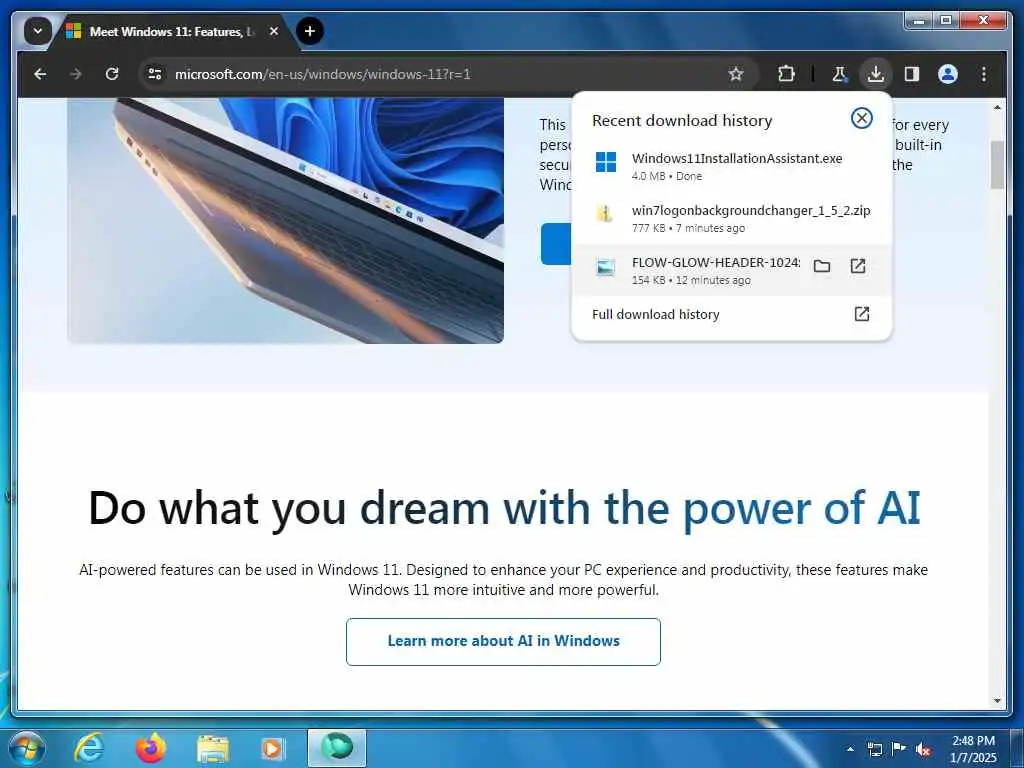Click Learn more about AI in Windows
This screenshot has width=1024, height=768.
[x=503, y=641]
